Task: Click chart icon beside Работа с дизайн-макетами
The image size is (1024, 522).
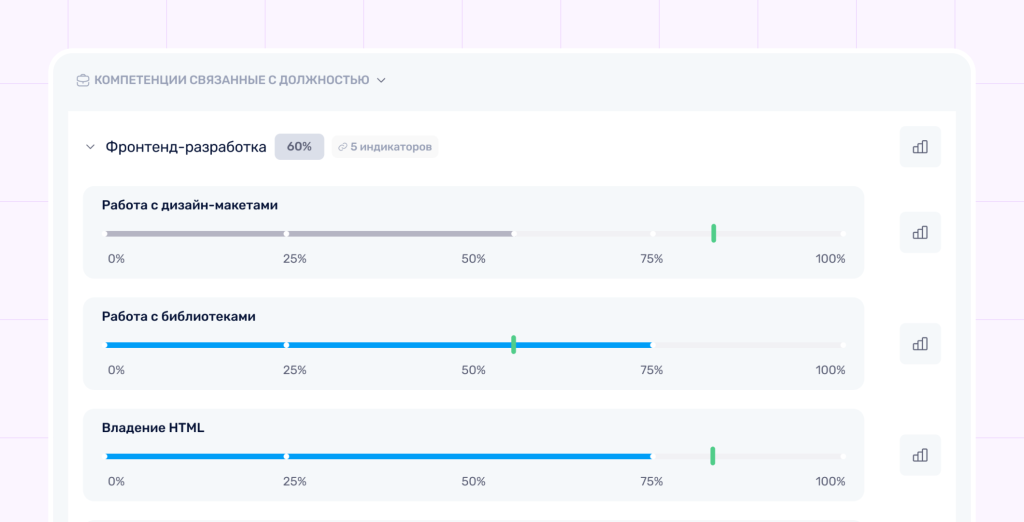Action: 920,232
